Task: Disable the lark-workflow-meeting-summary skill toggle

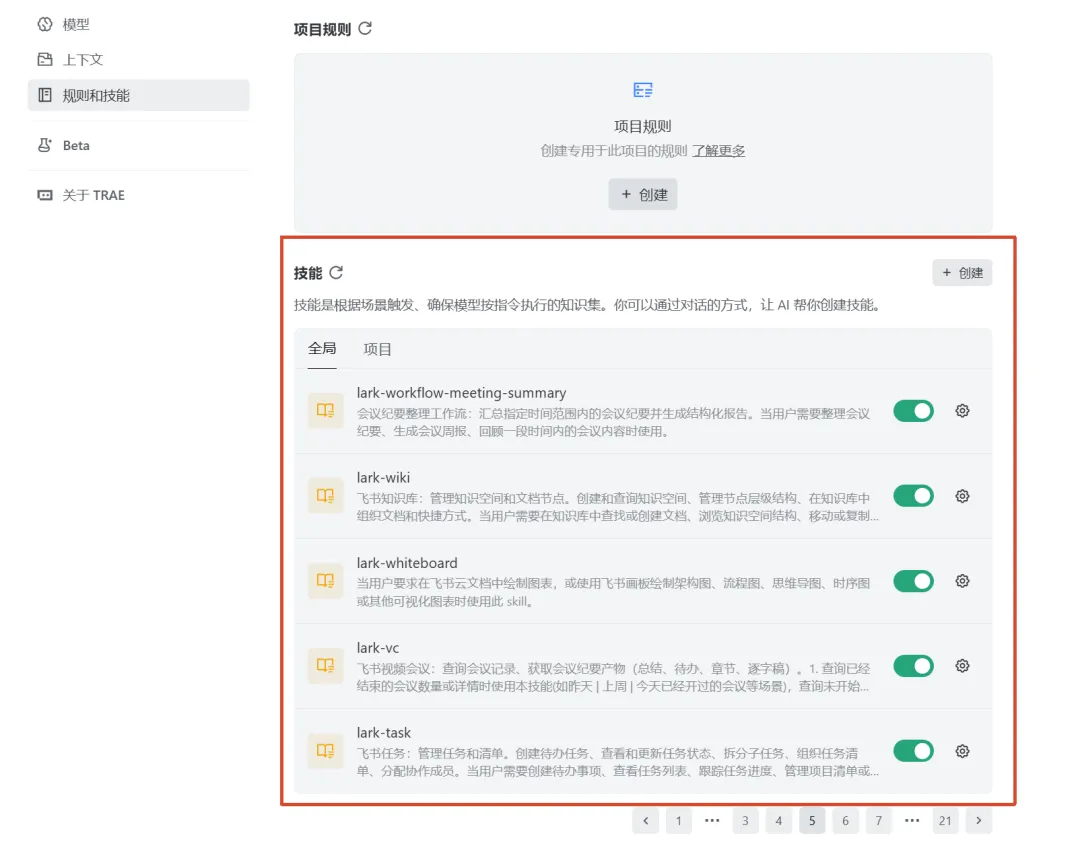Action: click(913, 411)
